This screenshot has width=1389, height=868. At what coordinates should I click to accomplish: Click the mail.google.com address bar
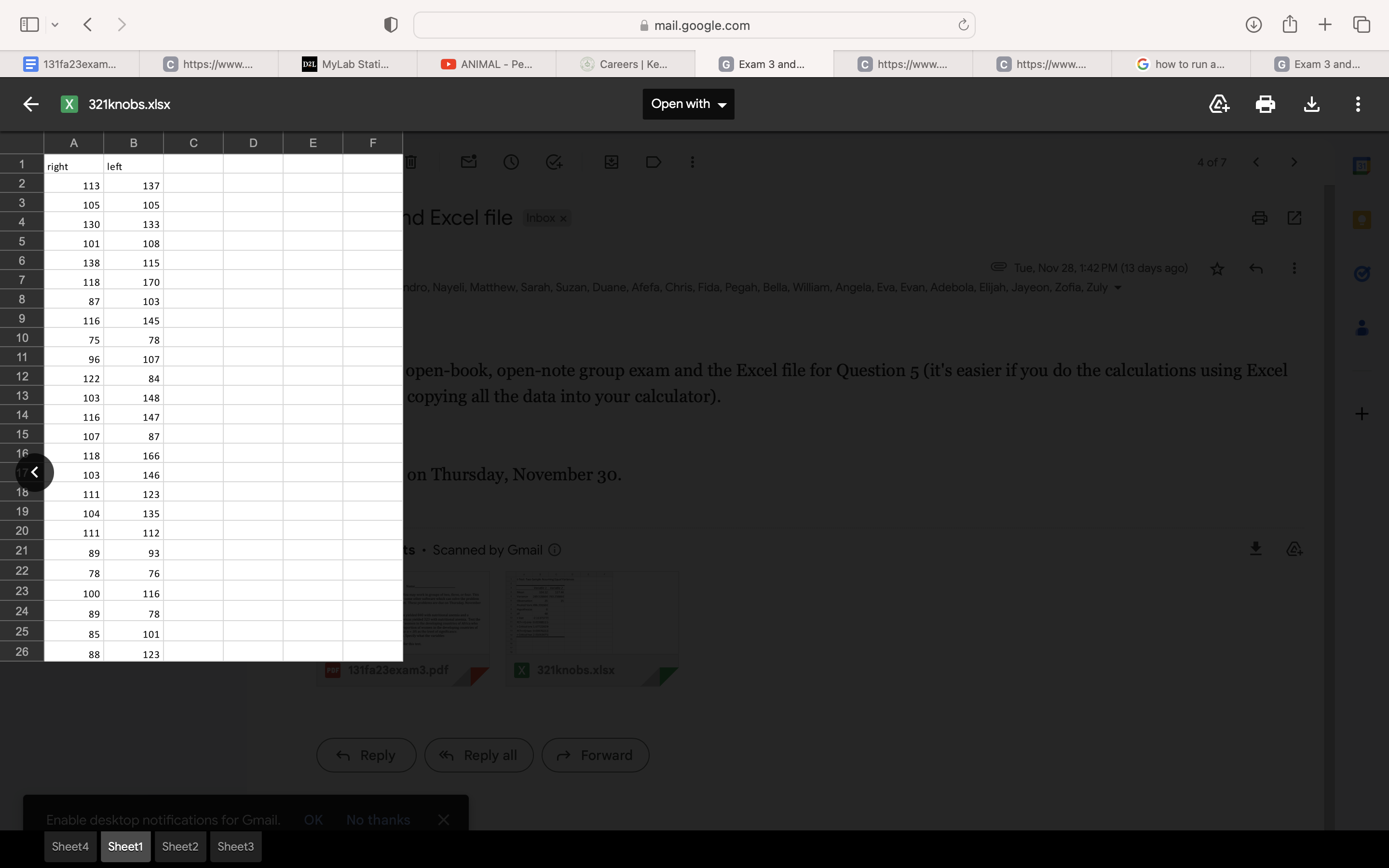point(694,25)
